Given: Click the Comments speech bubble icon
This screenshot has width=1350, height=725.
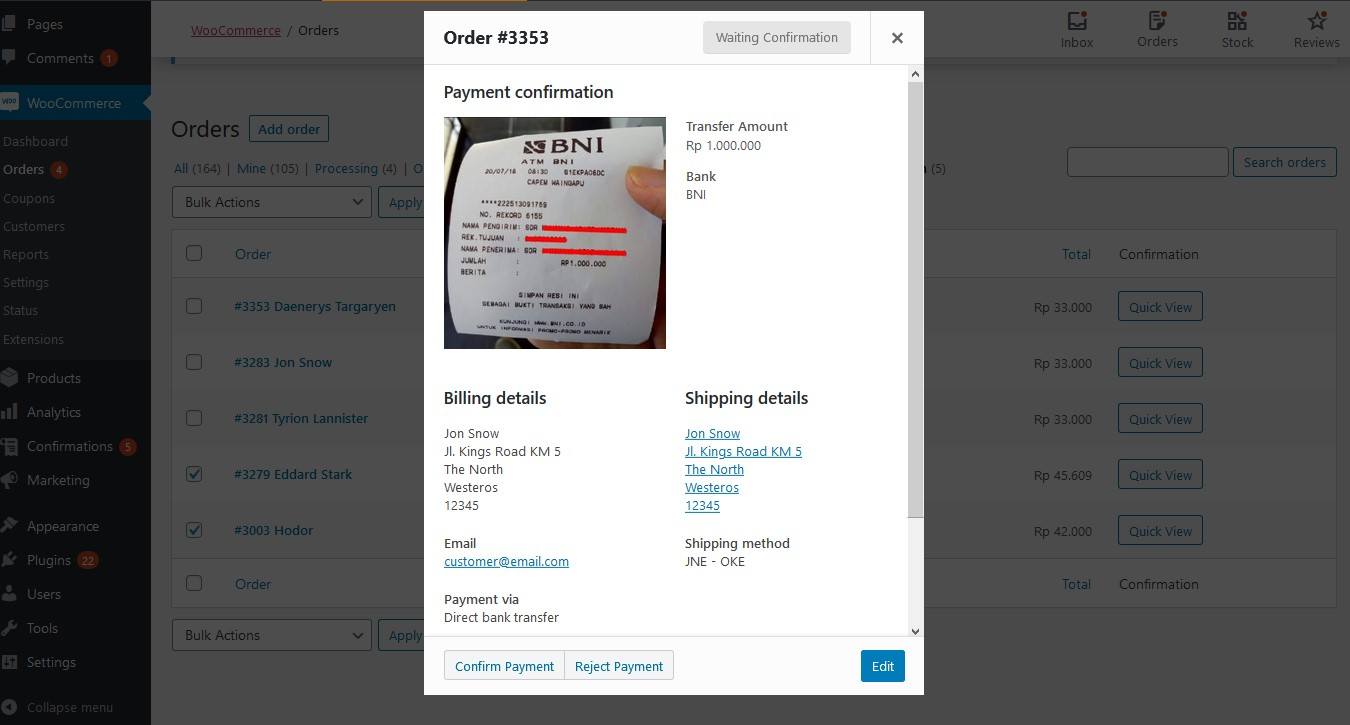Looking at the screenshot, I should [x=9, y=58].
